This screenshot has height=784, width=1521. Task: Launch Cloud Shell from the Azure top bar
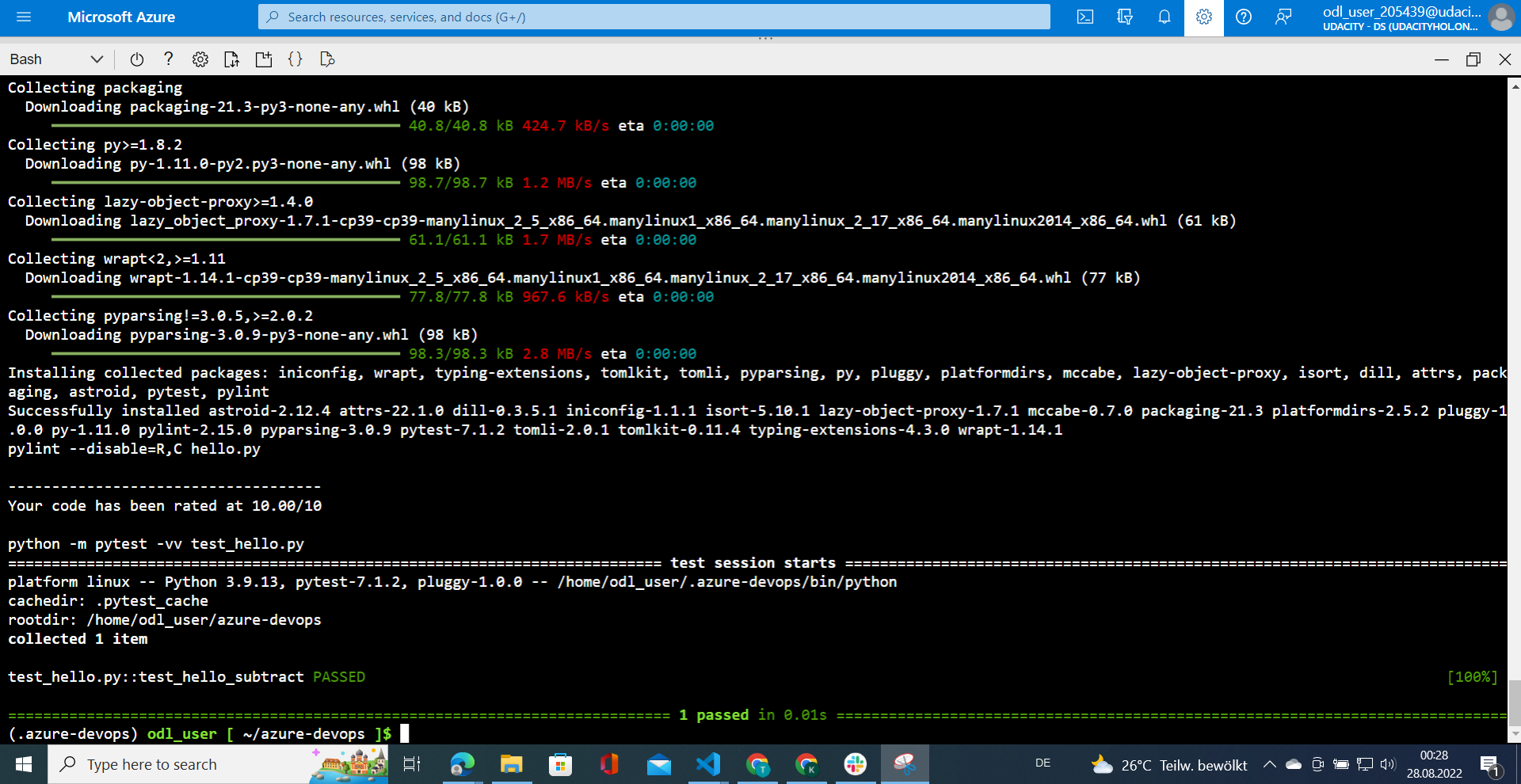click(1085, 17)
